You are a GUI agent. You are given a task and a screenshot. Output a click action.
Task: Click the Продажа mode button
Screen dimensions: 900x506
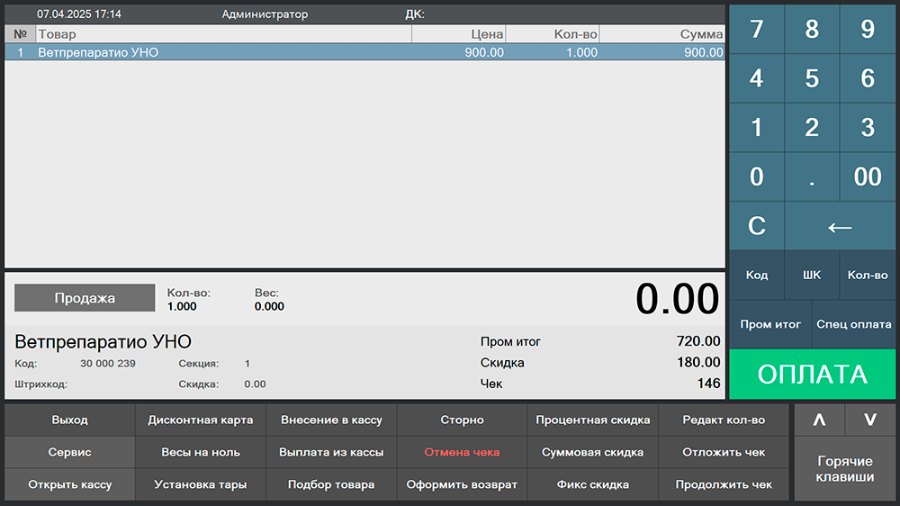pyautogui.click(x=84, y=298)
